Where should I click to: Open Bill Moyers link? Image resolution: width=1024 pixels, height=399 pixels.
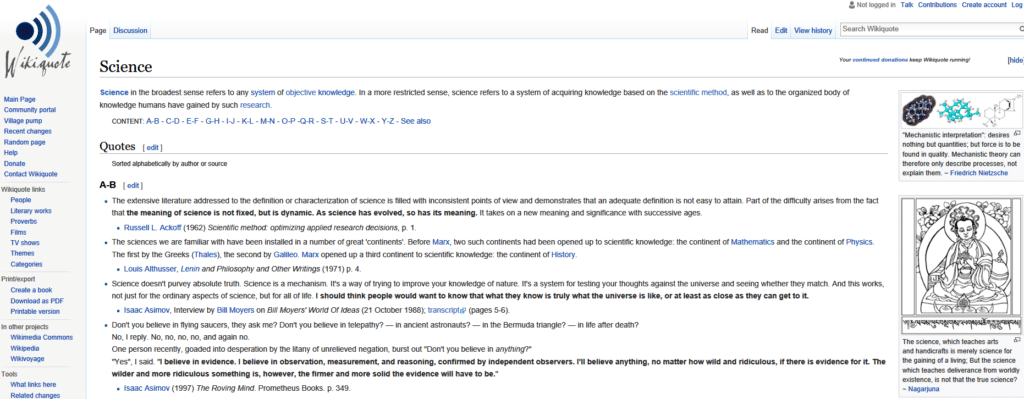[x=234, y=311]
